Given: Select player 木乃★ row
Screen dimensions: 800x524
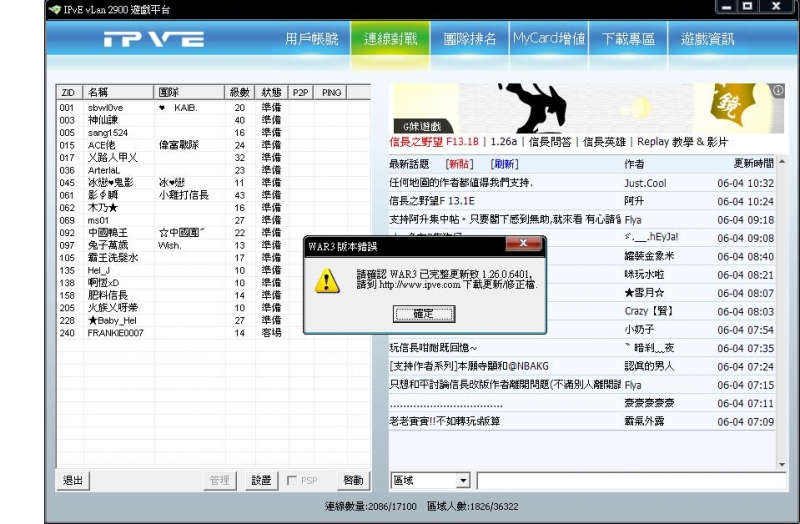Looking at the screenshot, I should (213, 208).
